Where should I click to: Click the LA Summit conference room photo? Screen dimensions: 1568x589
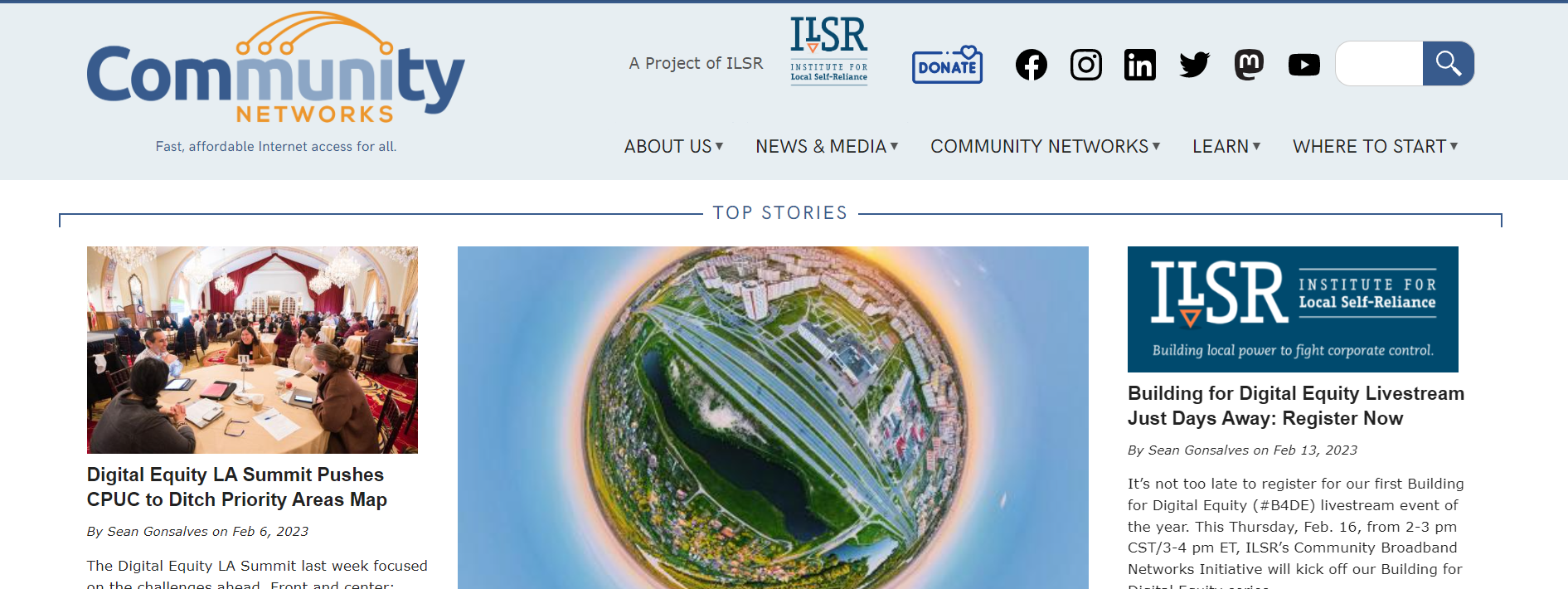252,350
